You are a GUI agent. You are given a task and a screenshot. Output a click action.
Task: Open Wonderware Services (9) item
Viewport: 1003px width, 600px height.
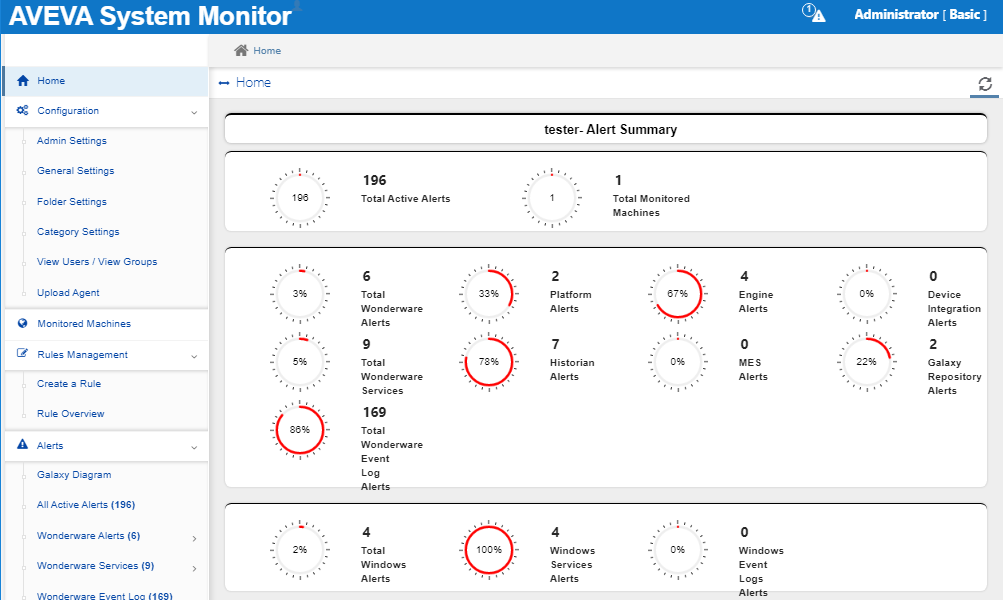(95, 565)
